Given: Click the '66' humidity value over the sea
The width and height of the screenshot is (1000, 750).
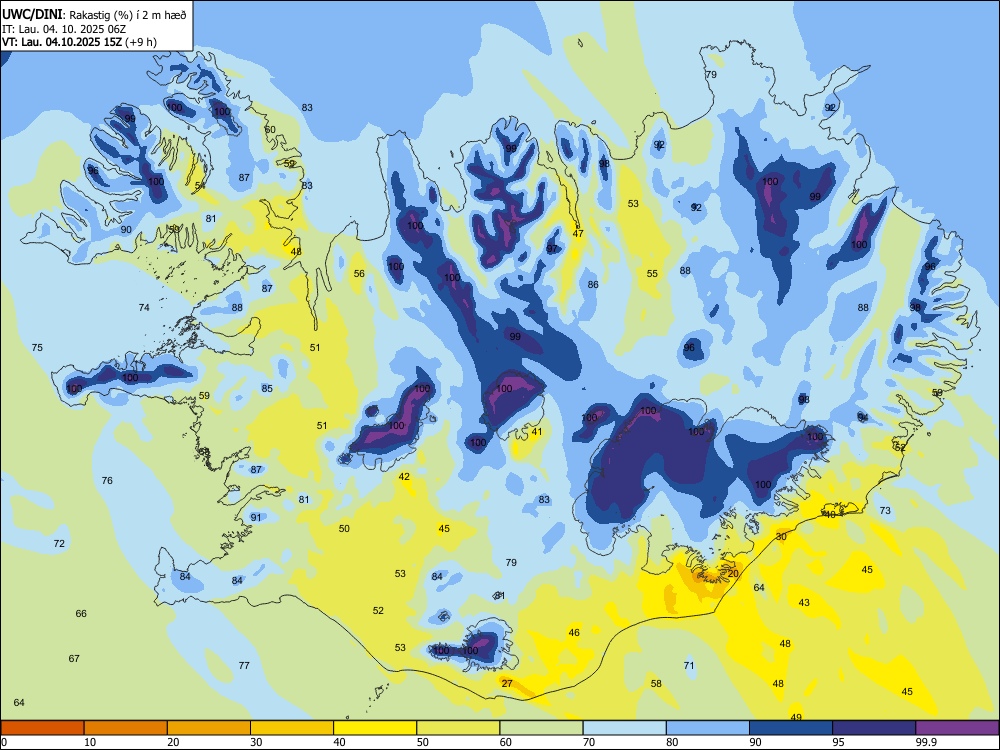Looking at the screenshot, I should pos(81,614).
